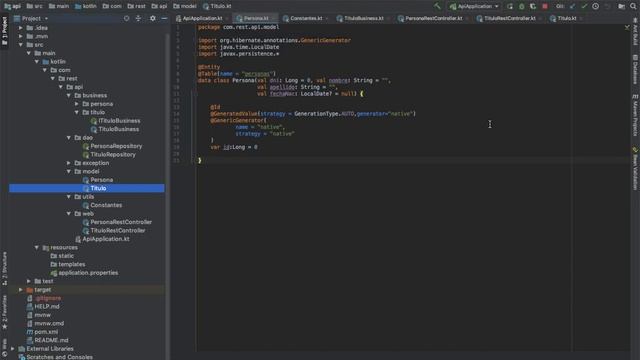Viewport: 640px width, 360px height.
Task: Switch to the Titulo.kt editor tab
Action: click(x=566, y=18)
